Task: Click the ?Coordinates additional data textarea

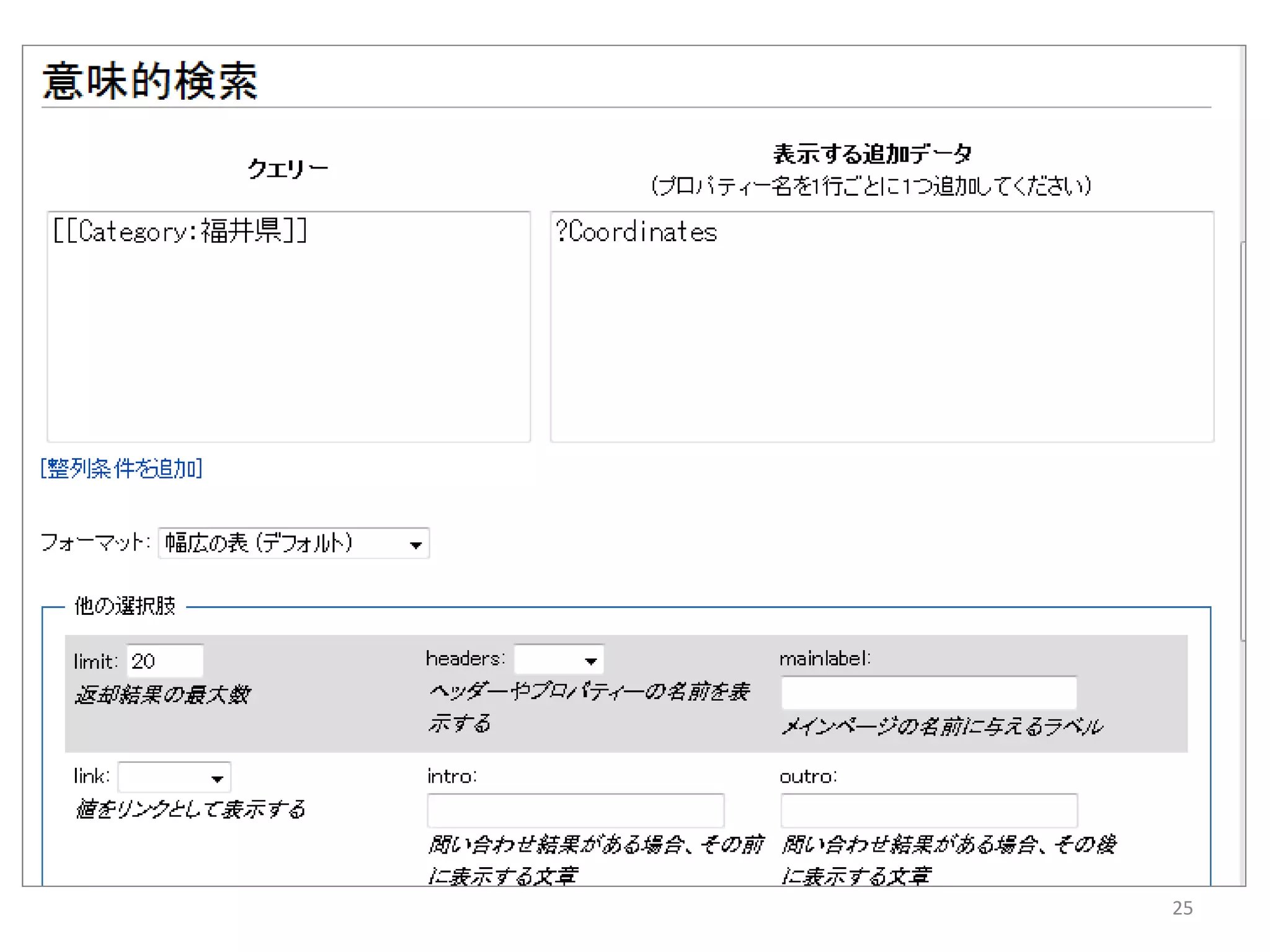Action: [x=881, y=327]
